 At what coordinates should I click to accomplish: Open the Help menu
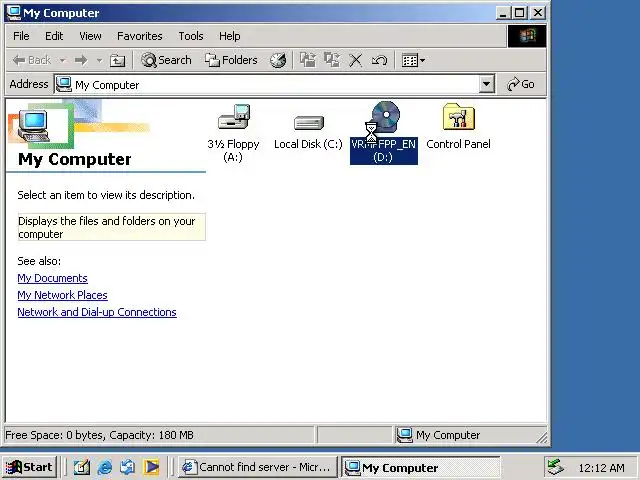pos(229,36)
